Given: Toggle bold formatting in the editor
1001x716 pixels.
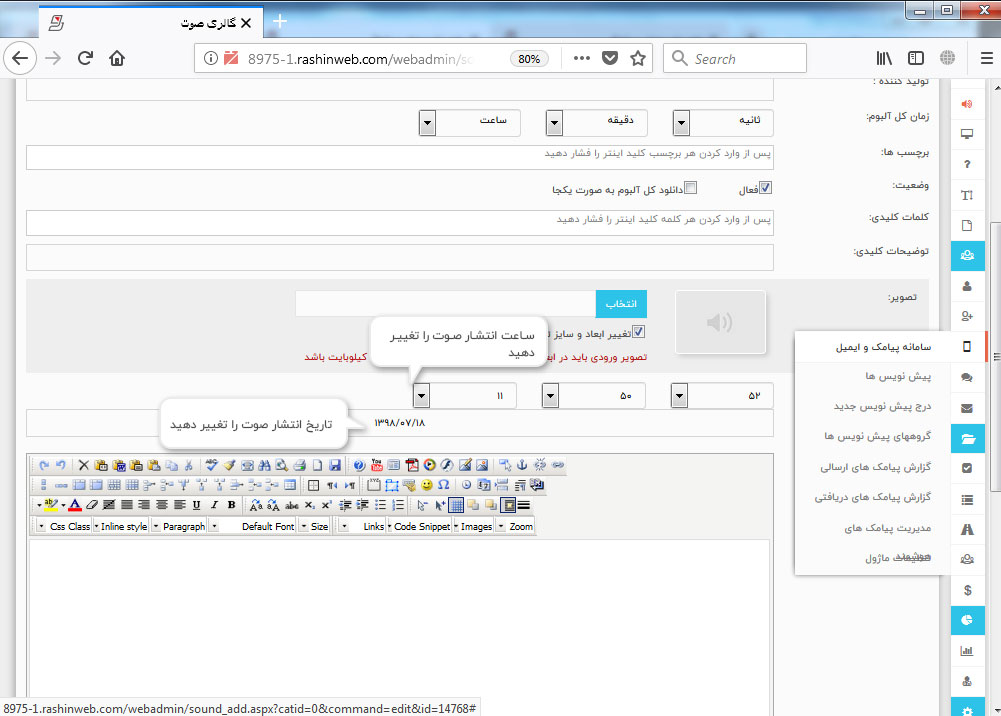Looking at the screenshot, I should (x=232, y=505).
